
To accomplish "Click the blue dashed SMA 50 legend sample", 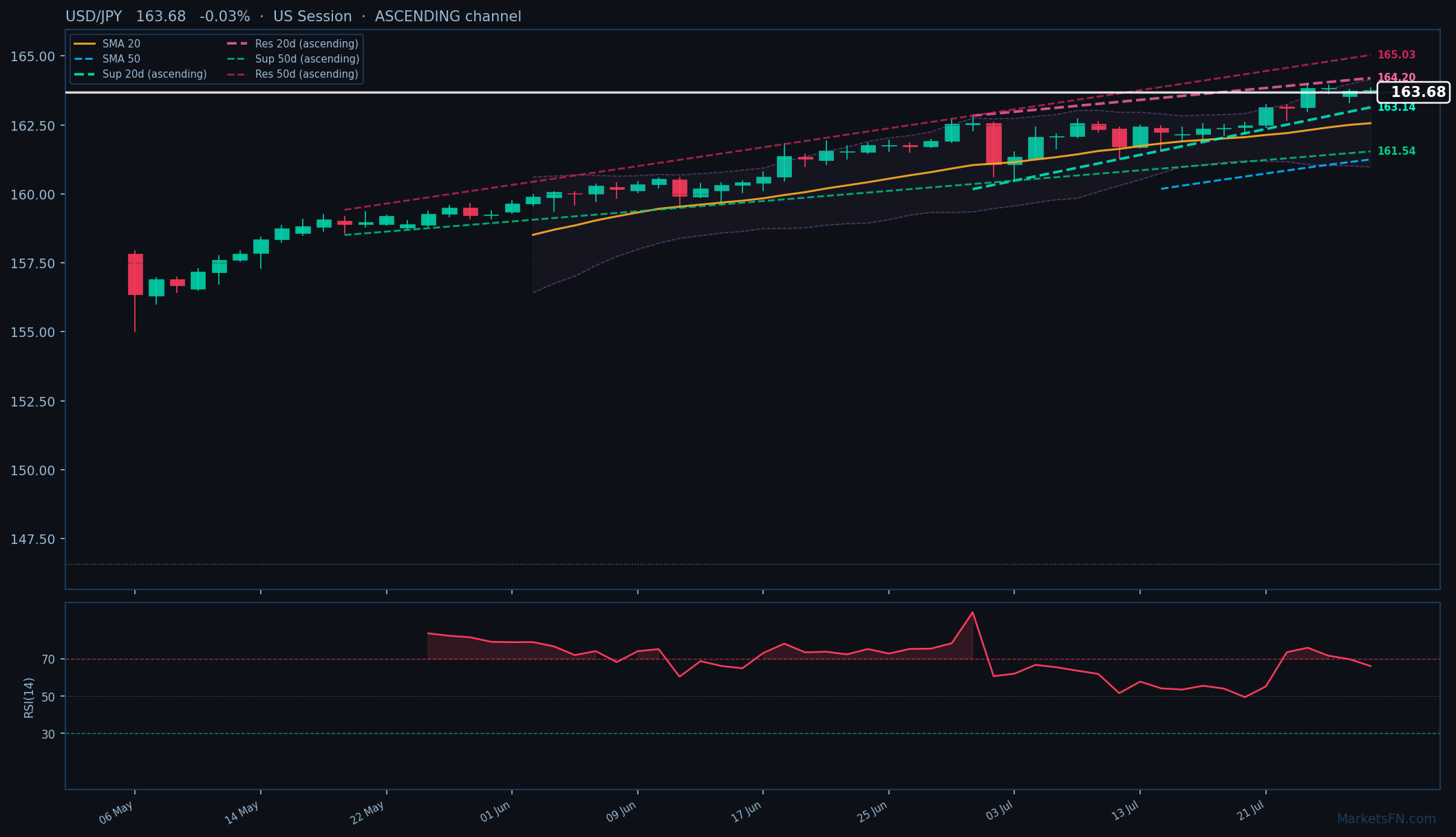I will coord(85,59).
